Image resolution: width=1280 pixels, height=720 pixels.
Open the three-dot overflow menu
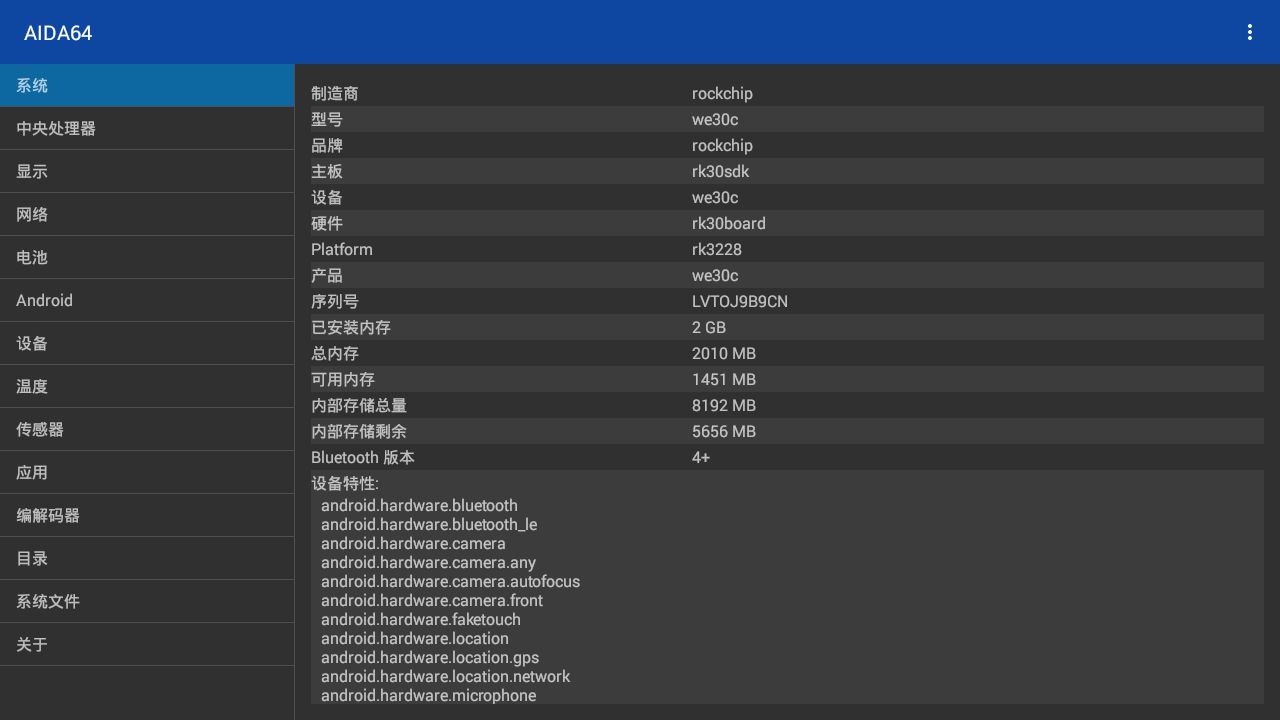click(1249, 32)
